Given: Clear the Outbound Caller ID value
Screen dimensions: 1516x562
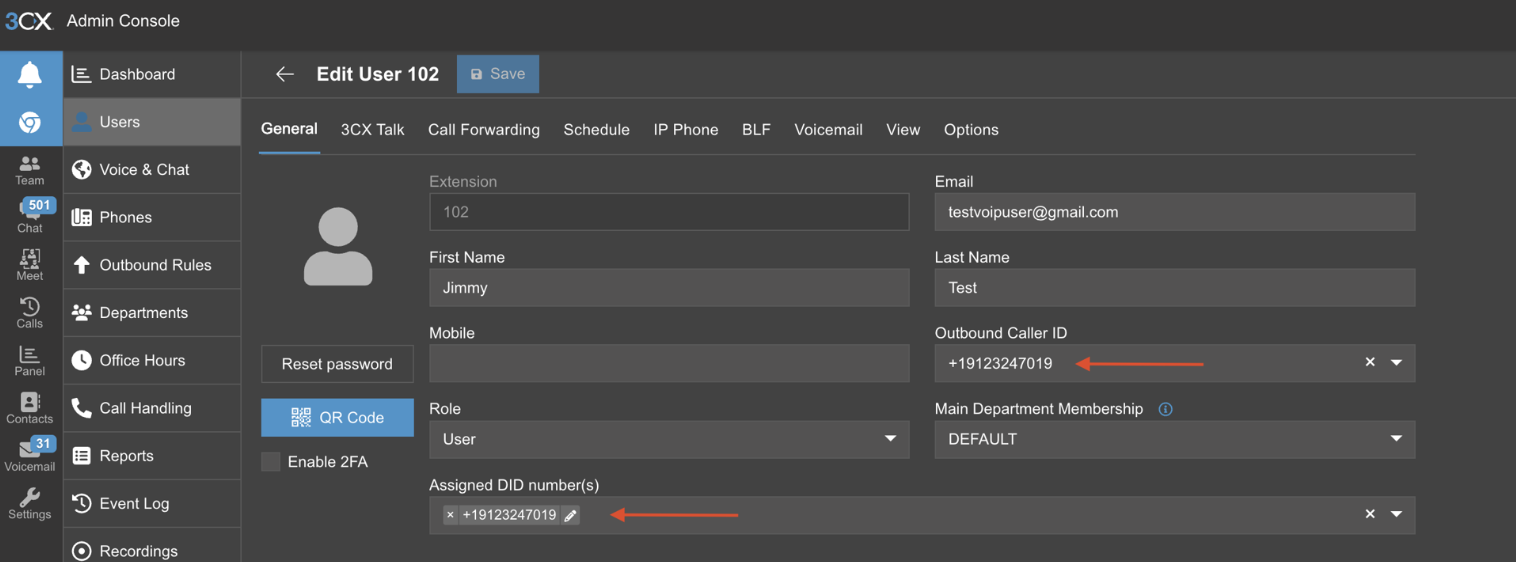Looking at the screenshot, I should click(1370, 362).
